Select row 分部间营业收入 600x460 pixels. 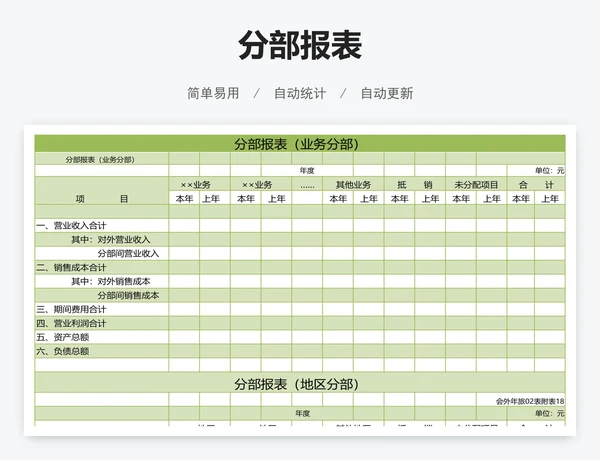(300, 253)
